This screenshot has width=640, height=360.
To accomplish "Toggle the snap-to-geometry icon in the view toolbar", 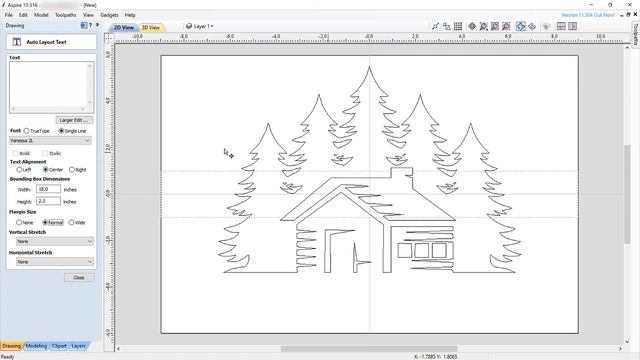I will (435, 26).
